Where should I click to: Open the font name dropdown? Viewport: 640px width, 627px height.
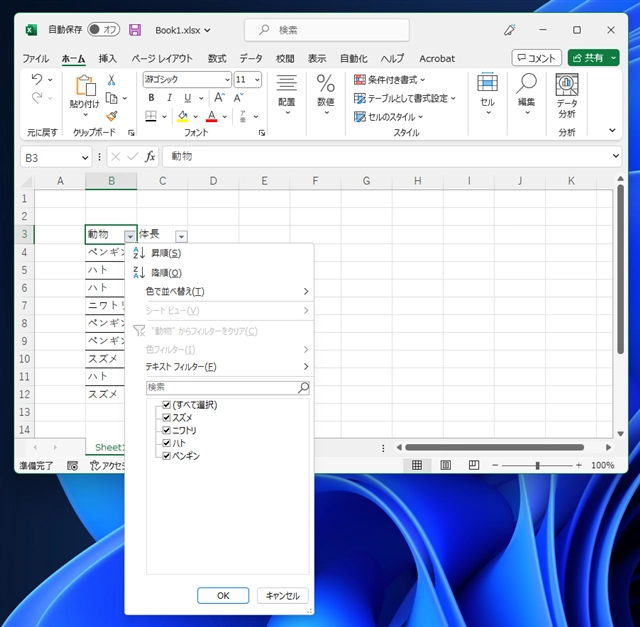[x=227, y=80]
